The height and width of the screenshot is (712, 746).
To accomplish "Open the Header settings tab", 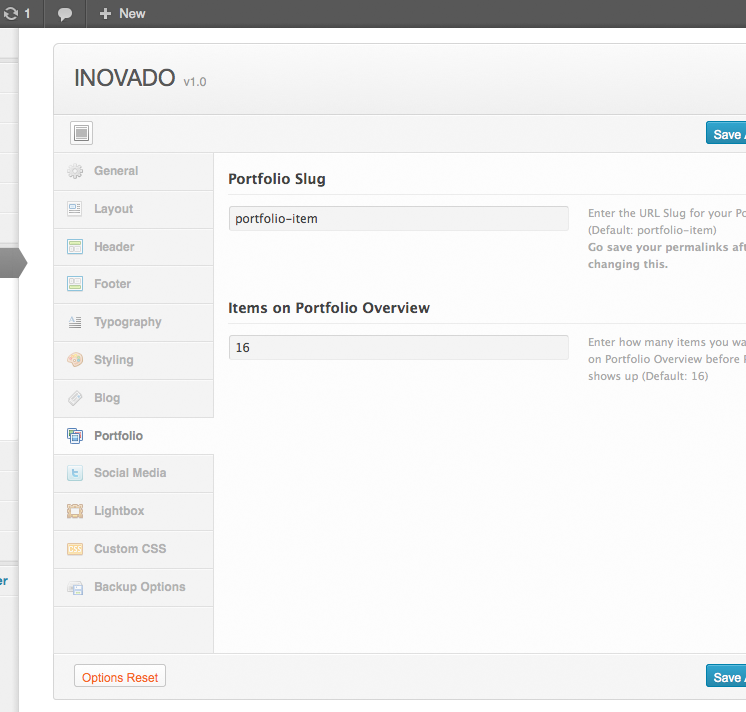I will coord(134,247).
